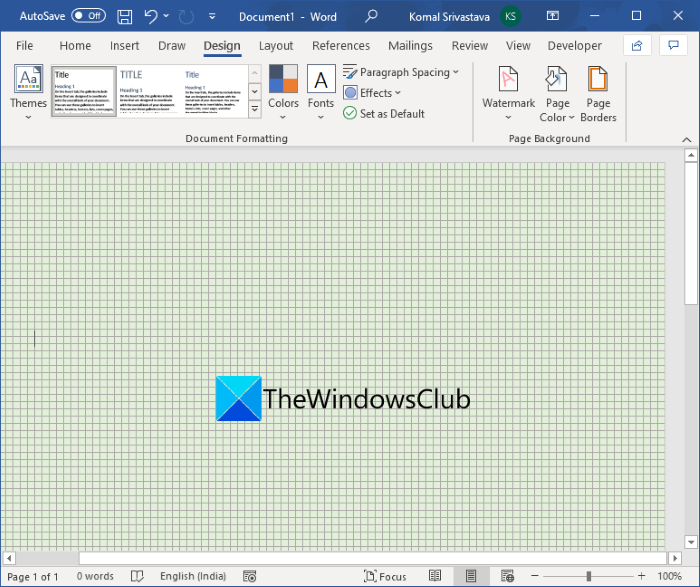This screenshot has width=700, height=587.
Task: Click the zoom in plus button
Action: click(642, 576)
